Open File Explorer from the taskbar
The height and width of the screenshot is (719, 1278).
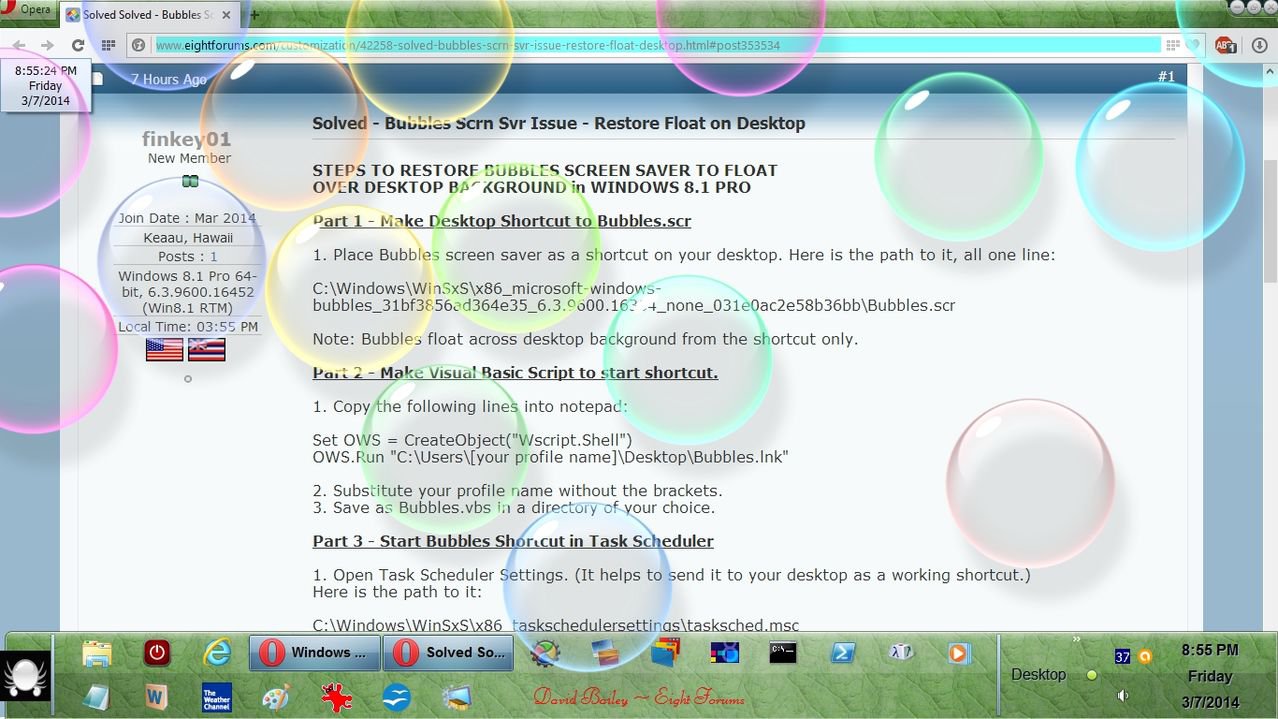tap(97, 653)
